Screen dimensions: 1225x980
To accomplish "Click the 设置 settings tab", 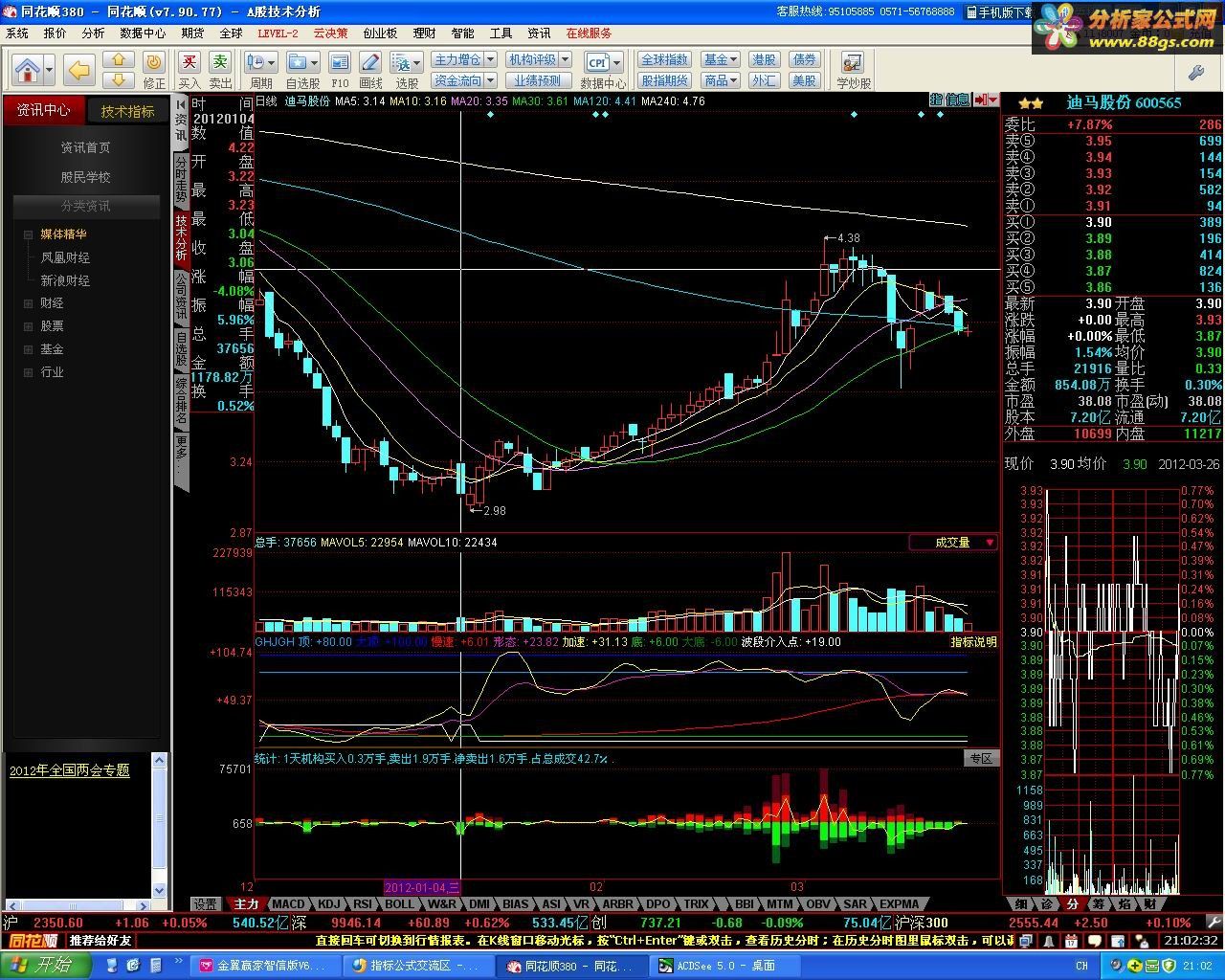I will pos(206,903).
